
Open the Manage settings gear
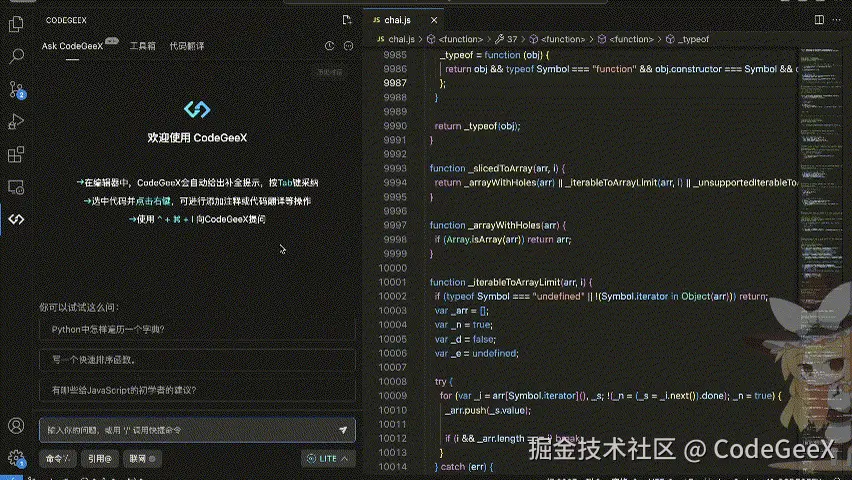[x=16, y=458]
